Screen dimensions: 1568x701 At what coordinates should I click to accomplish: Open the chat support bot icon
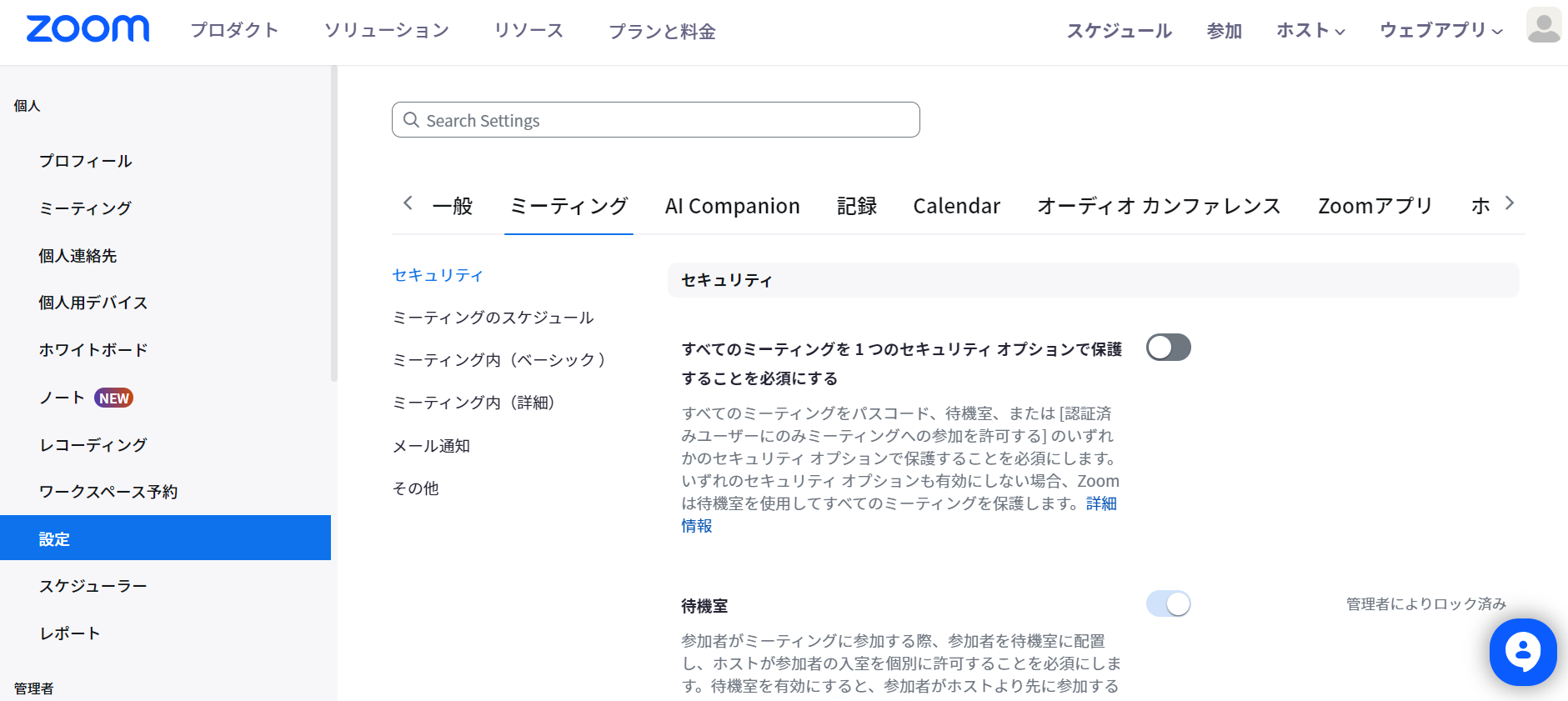click(1523, 652)
